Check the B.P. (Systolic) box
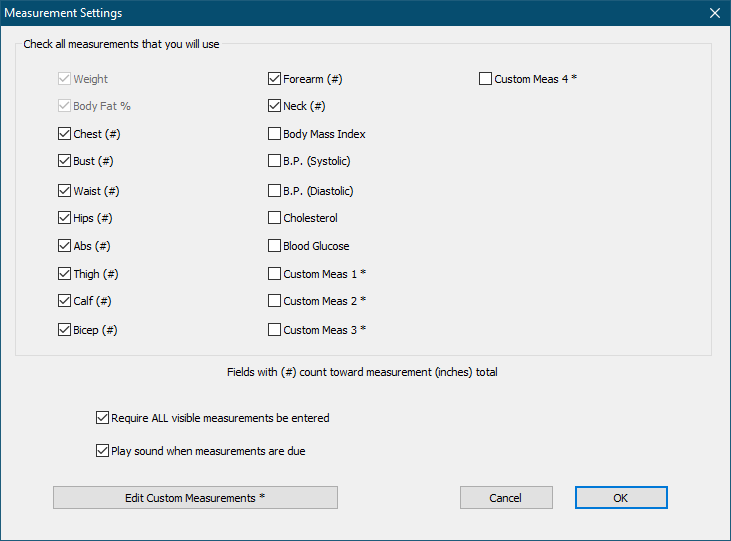Viewport: 731px width, 541px height. (275, 161)
